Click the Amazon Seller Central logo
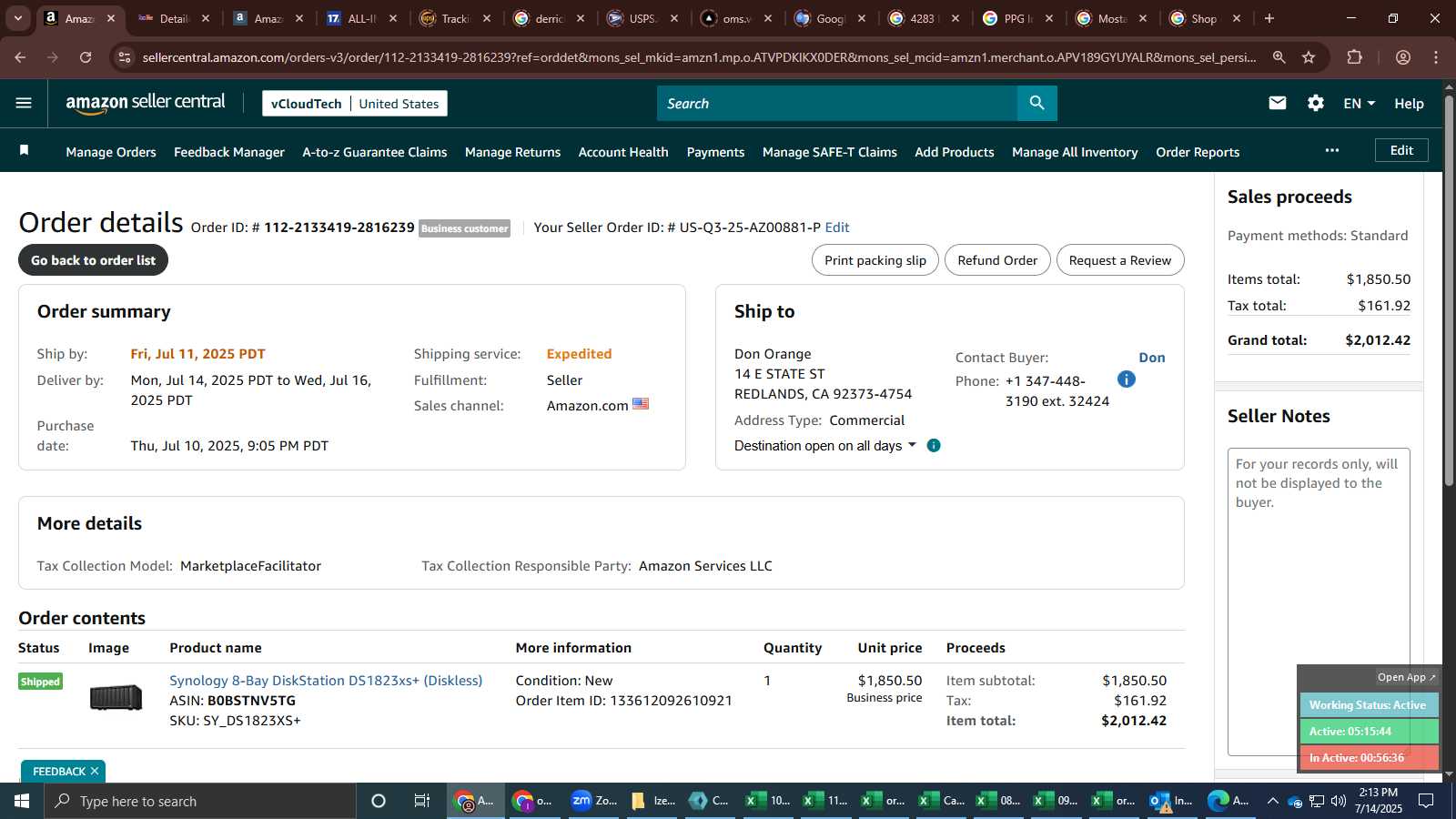The height and width of the screenshot is (819, 1456). click(x=146, y=103)
